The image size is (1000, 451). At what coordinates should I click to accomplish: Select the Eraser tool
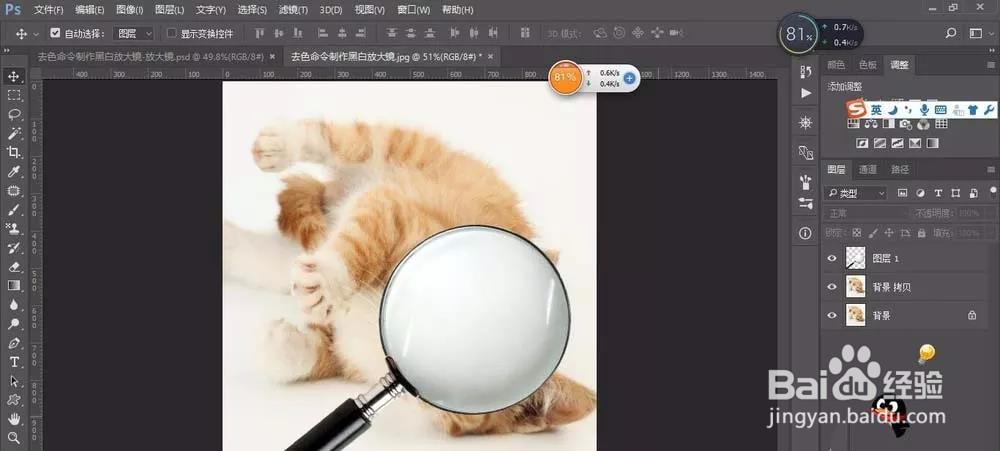(13, 267)
